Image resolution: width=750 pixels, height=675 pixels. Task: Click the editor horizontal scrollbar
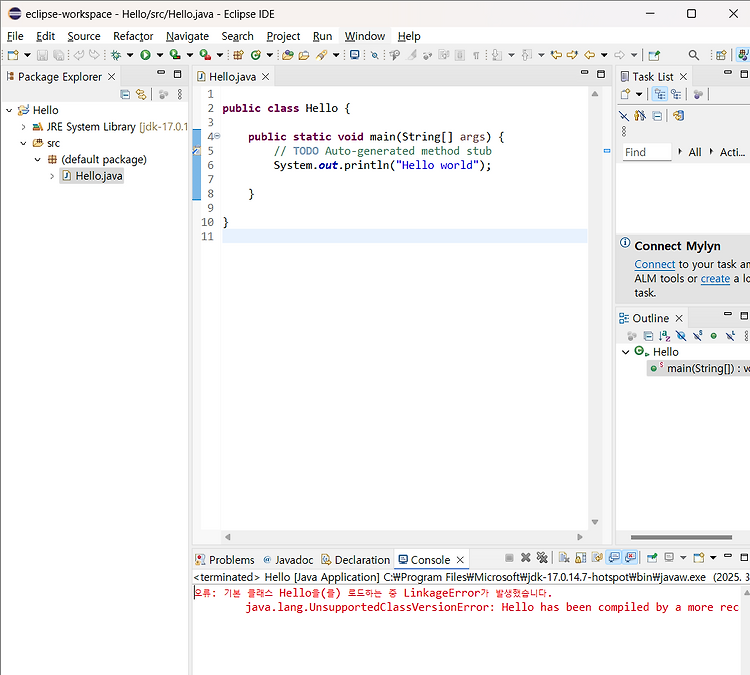400,537
